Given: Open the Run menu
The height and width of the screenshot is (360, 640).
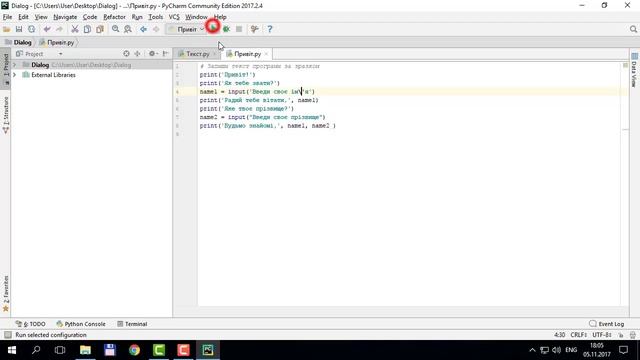Looking at the screenshot, I should pos(137,17).
